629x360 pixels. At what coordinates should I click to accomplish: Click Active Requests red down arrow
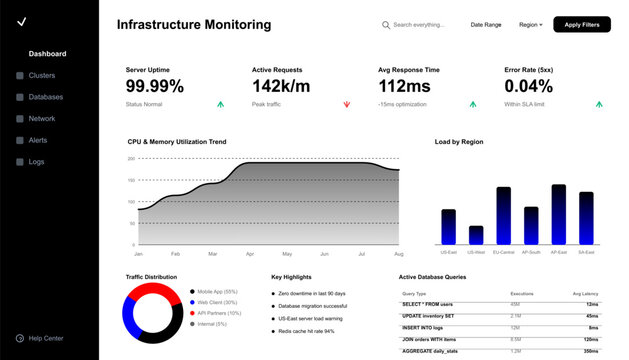click(347, 104)
